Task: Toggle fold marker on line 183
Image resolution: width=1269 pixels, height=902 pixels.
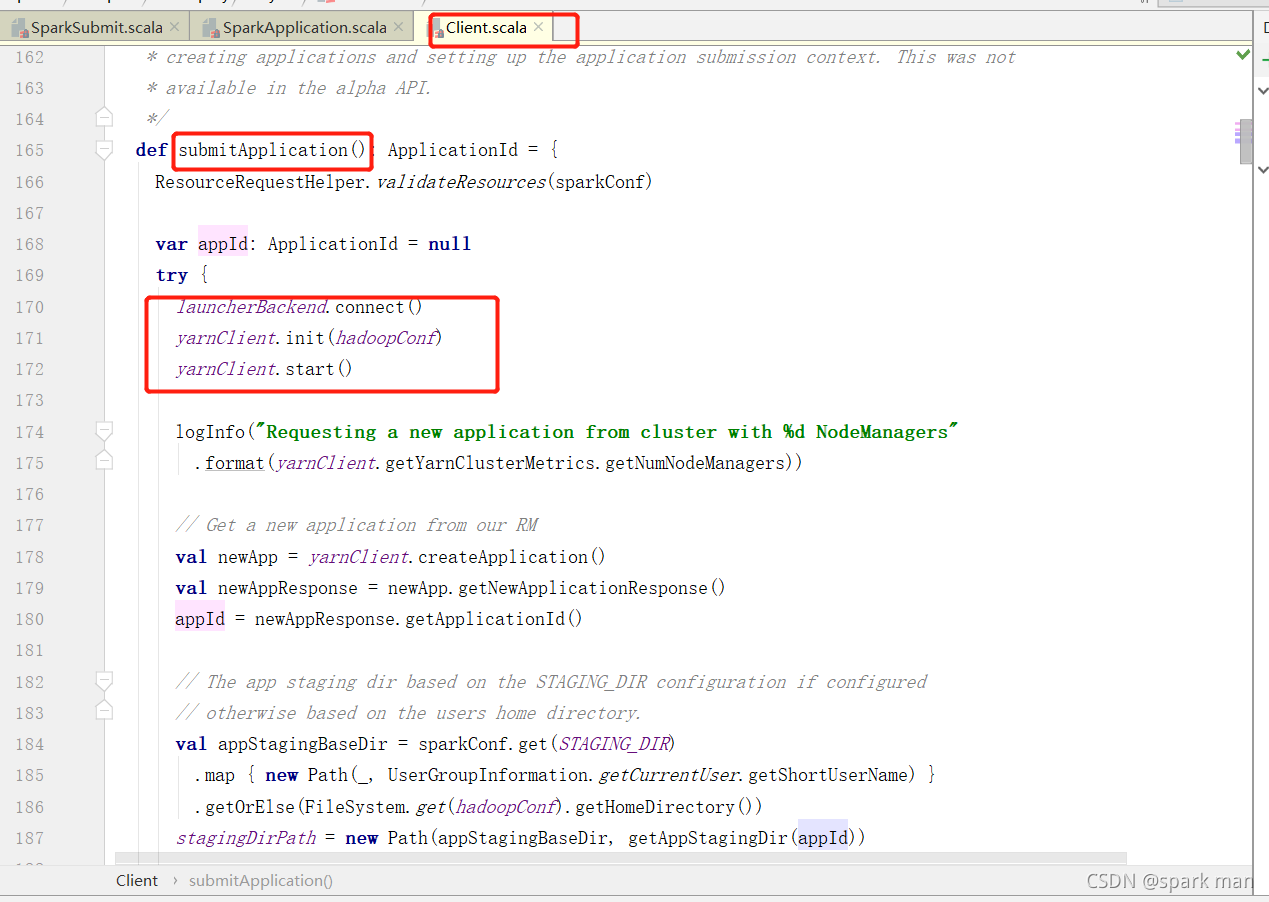Action: 104,711
